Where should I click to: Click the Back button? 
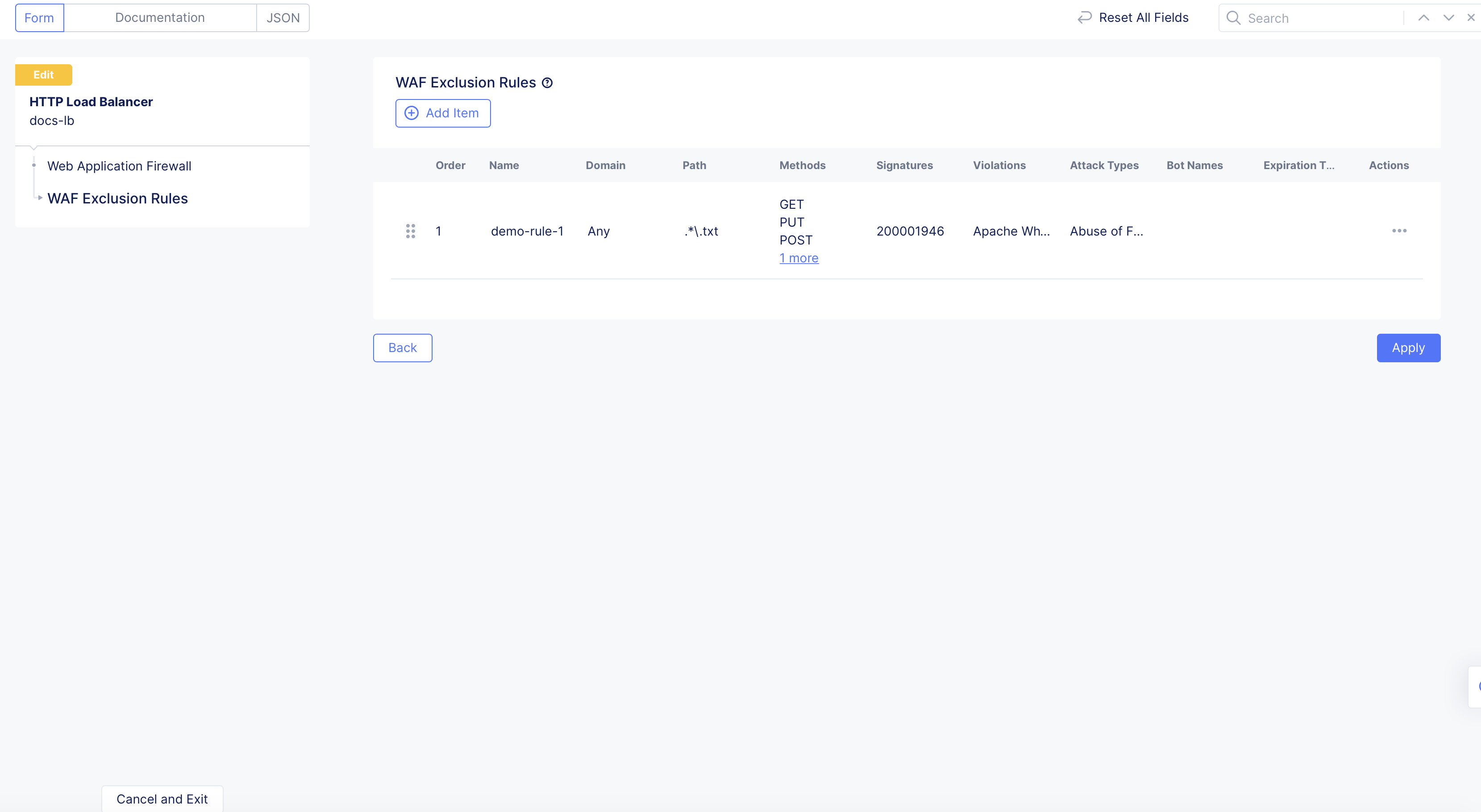coord(403,348)
